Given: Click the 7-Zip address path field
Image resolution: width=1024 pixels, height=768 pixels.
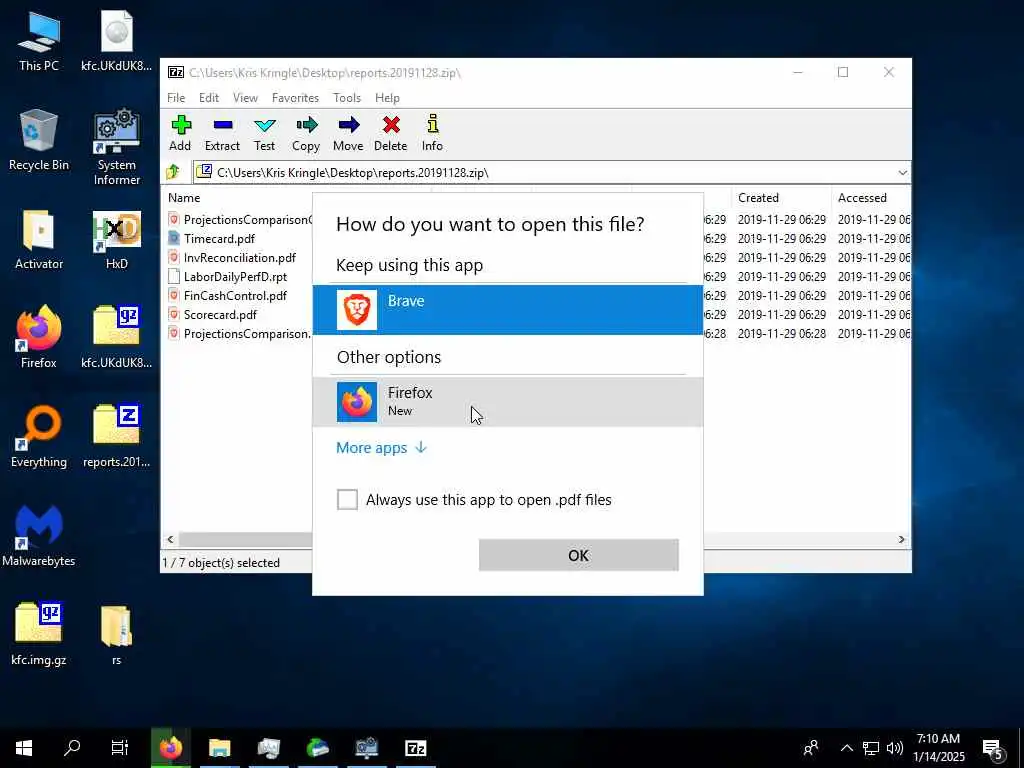Looking at the screenshot, I should 552,173.
